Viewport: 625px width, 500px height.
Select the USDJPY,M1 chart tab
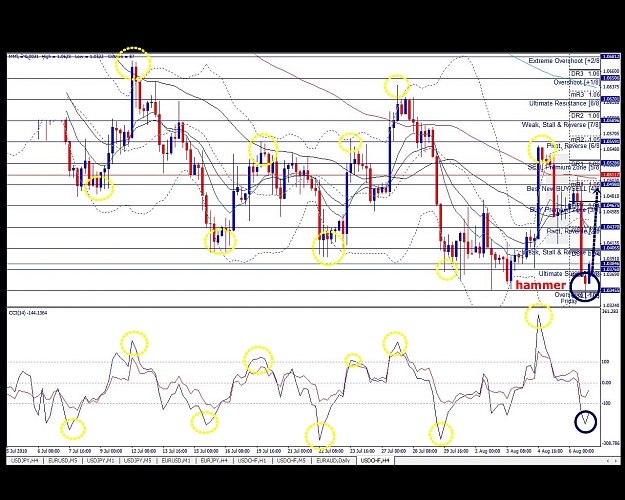tap(100, 461)
